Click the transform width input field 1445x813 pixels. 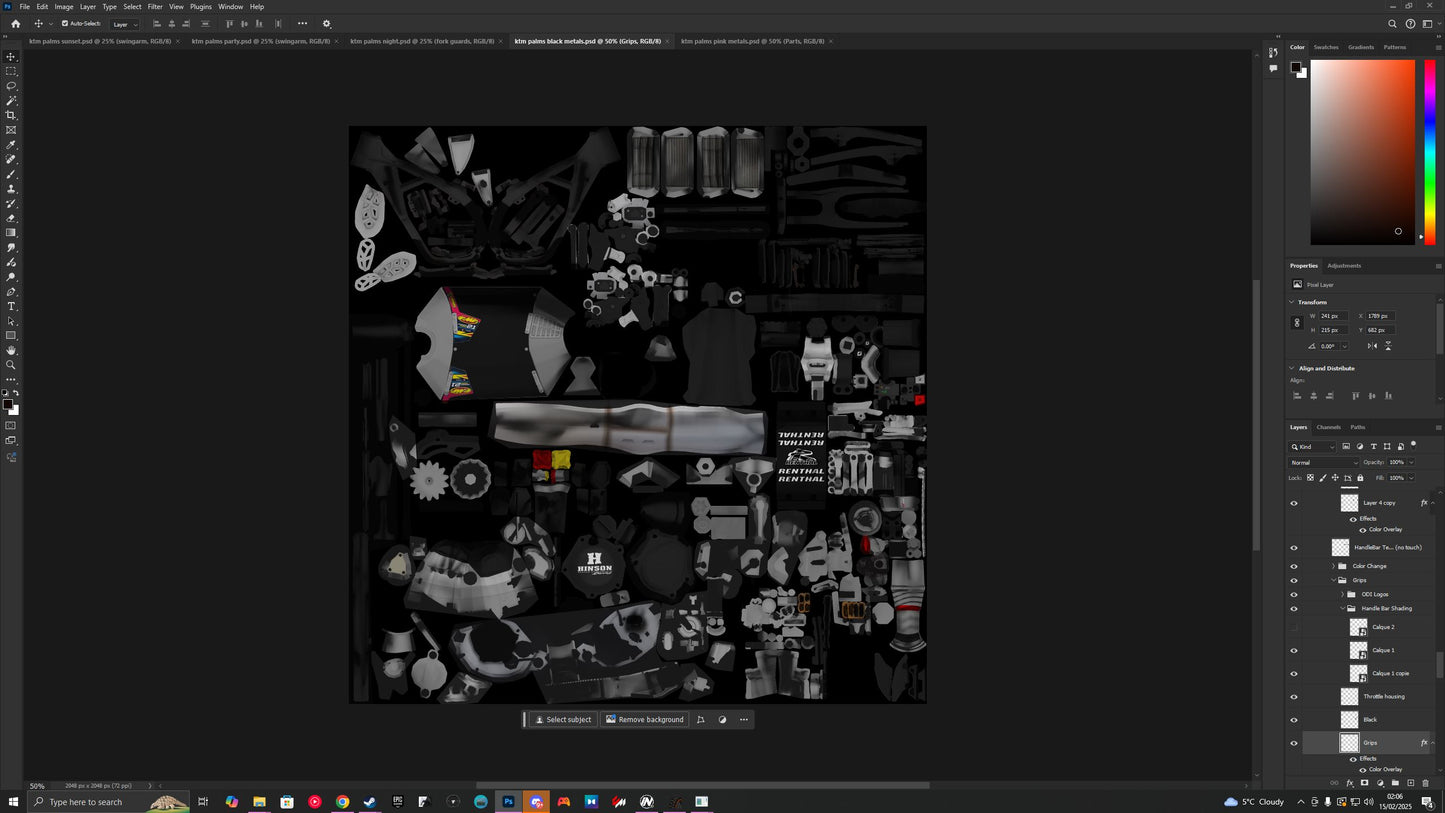pos(1333,316)
